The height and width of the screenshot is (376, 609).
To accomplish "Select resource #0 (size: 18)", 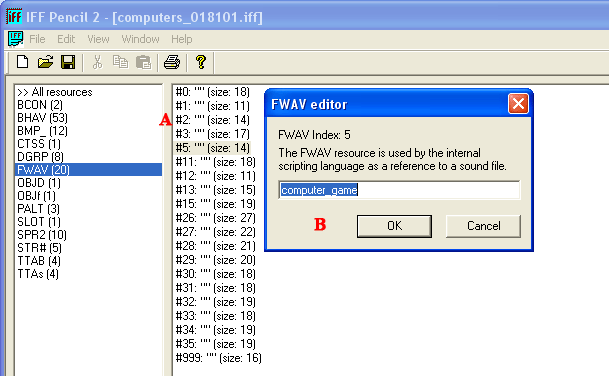I will [x=212, y=92].
